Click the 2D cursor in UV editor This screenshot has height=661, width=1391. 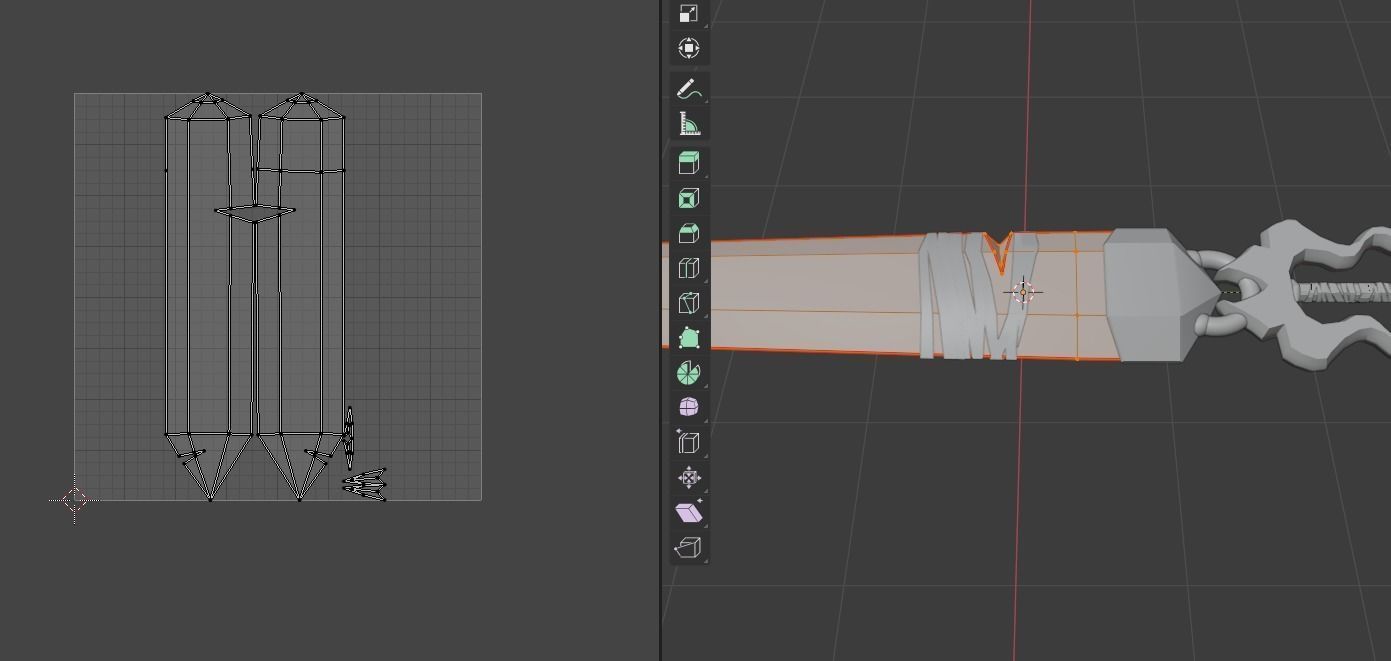point(75,499)
